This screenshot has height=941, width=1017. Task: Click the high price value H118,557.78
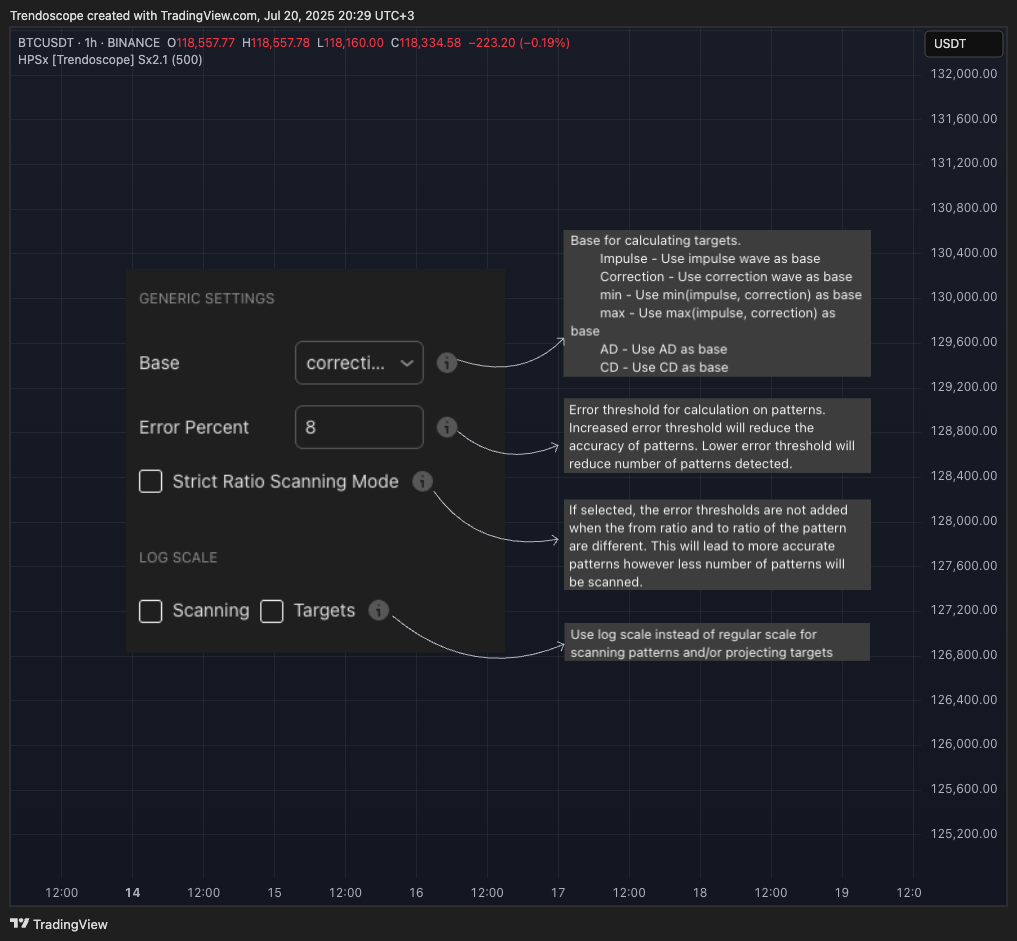276,43
